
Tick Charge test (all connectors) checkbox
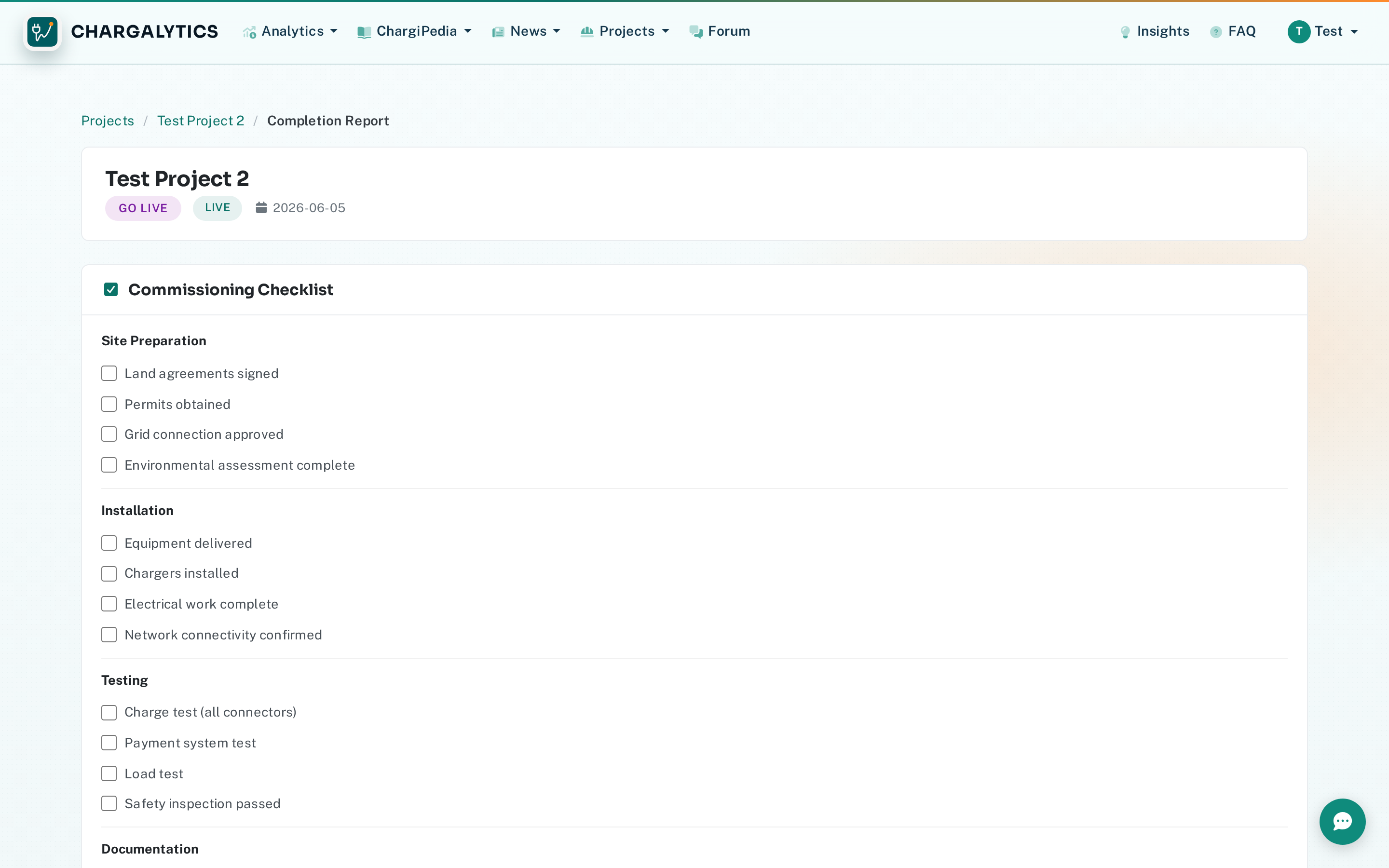pyautogui.click(x=109, y=712)
